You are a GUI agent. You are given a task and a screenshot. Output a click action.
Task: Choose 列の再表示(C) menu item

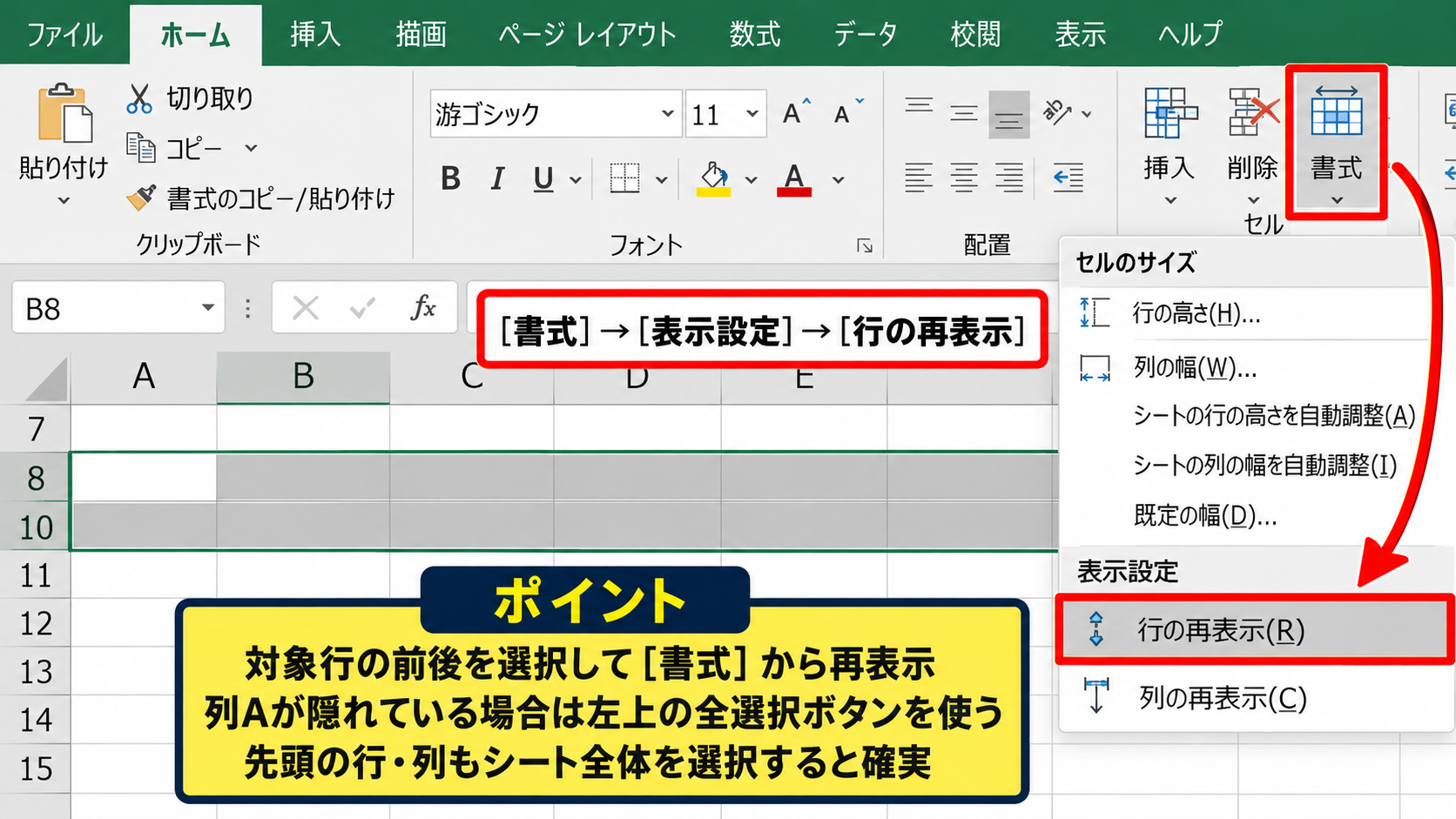pyautogui.click(x=1255, y=698)
